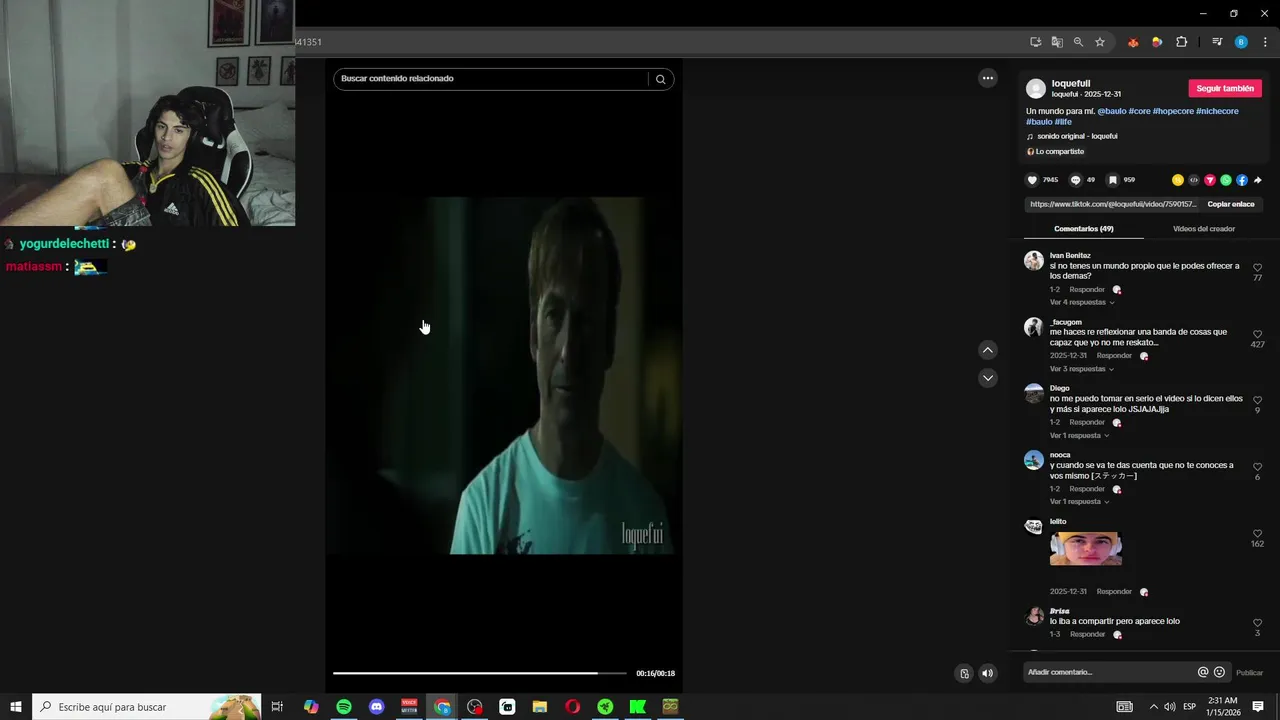Click the pink send-to-friends icon
This screenshot has width=1280, height=720.
pos(1210,180)
